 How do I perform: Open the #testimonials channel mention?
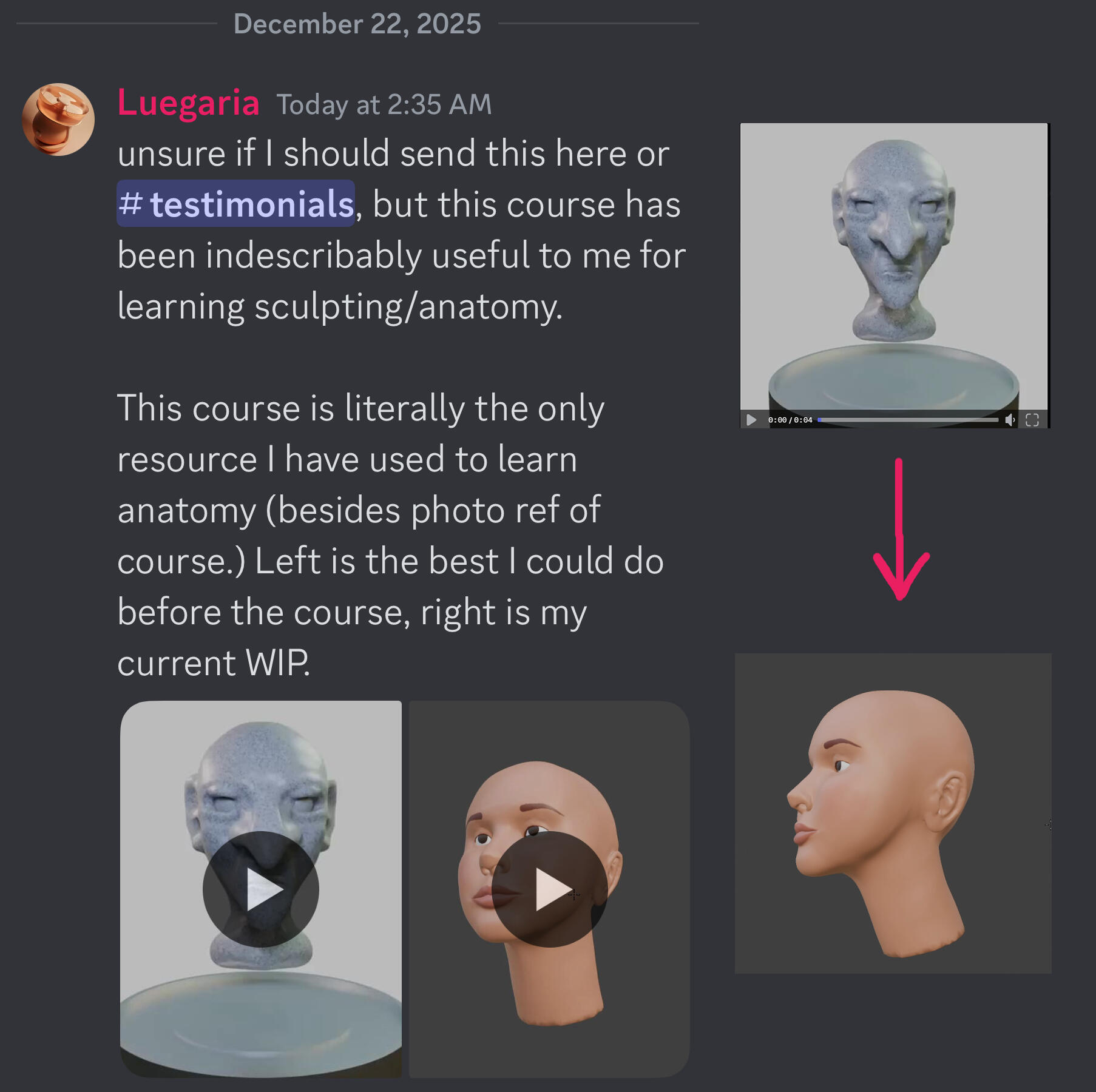[x=236, y=204]
